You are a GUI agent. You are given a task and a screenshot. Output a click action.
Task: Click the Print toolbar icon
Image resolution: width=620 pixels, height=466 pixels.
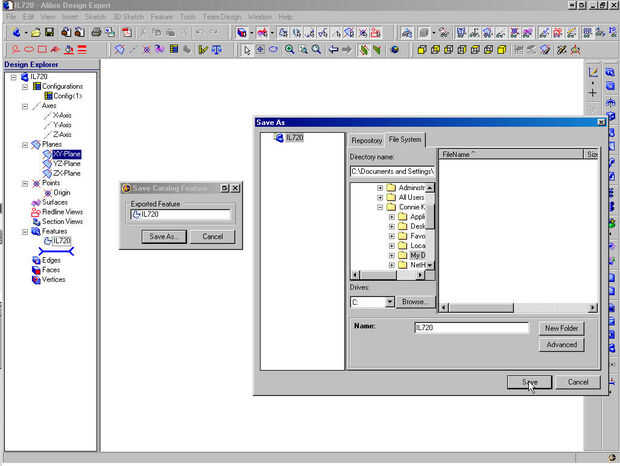[96, 32]
